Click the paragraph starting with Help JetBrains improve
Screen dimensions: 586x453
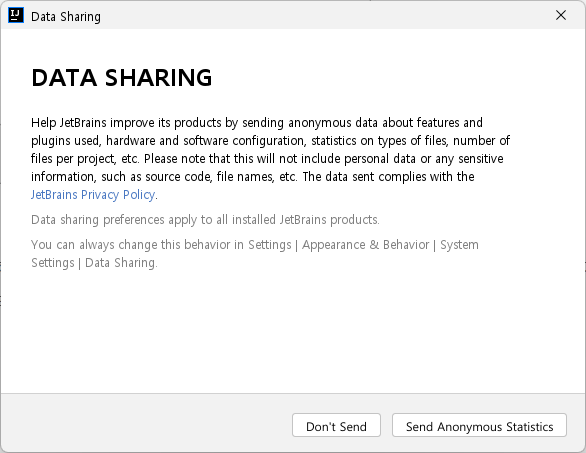click(x=271, y=158)
